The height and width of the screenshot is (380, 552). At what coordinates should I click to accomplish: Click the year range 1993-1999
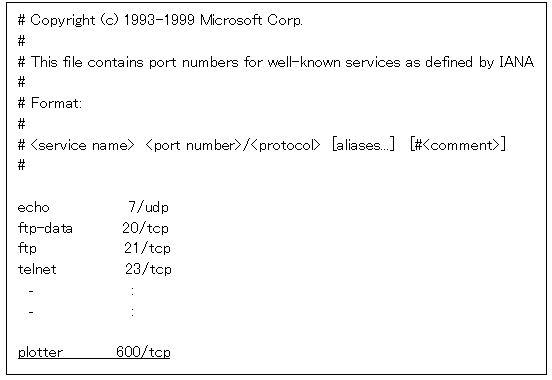click(159, 20)
